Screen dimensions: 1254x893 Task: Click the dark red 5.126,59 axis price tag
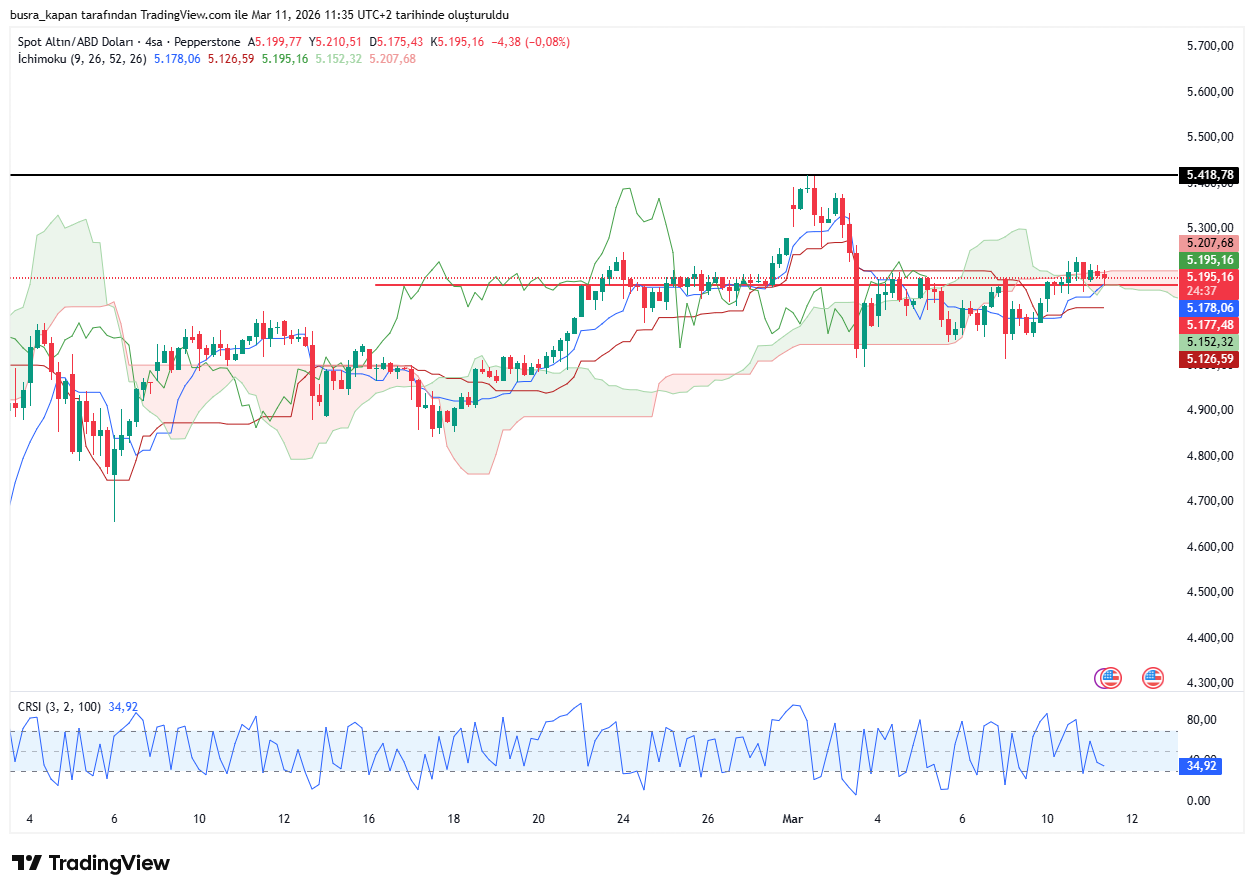tap(1210, 358)
